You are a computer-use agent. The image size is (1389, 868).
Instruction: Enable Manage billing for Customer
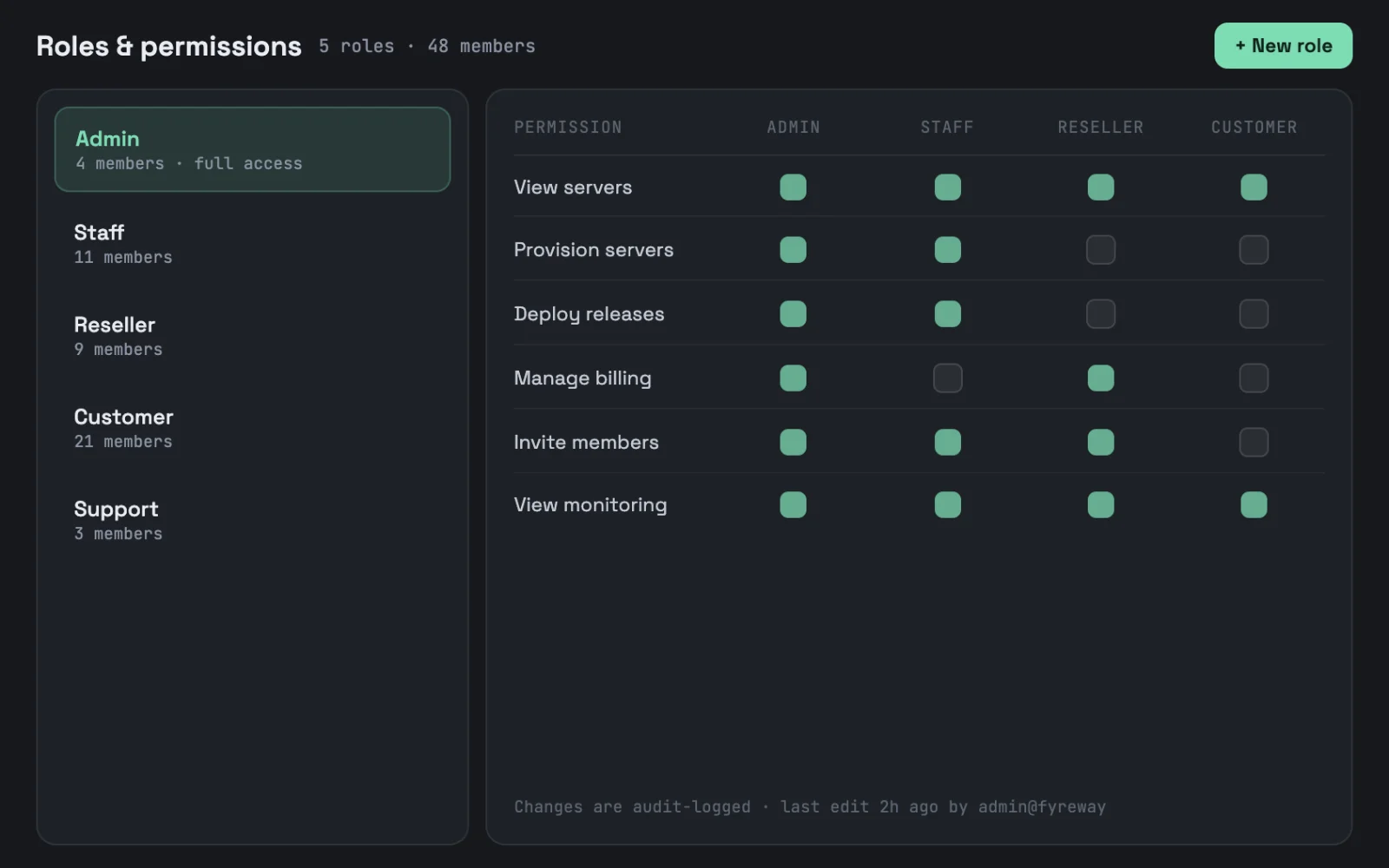pyautogui.click(x=1254, y=378)
